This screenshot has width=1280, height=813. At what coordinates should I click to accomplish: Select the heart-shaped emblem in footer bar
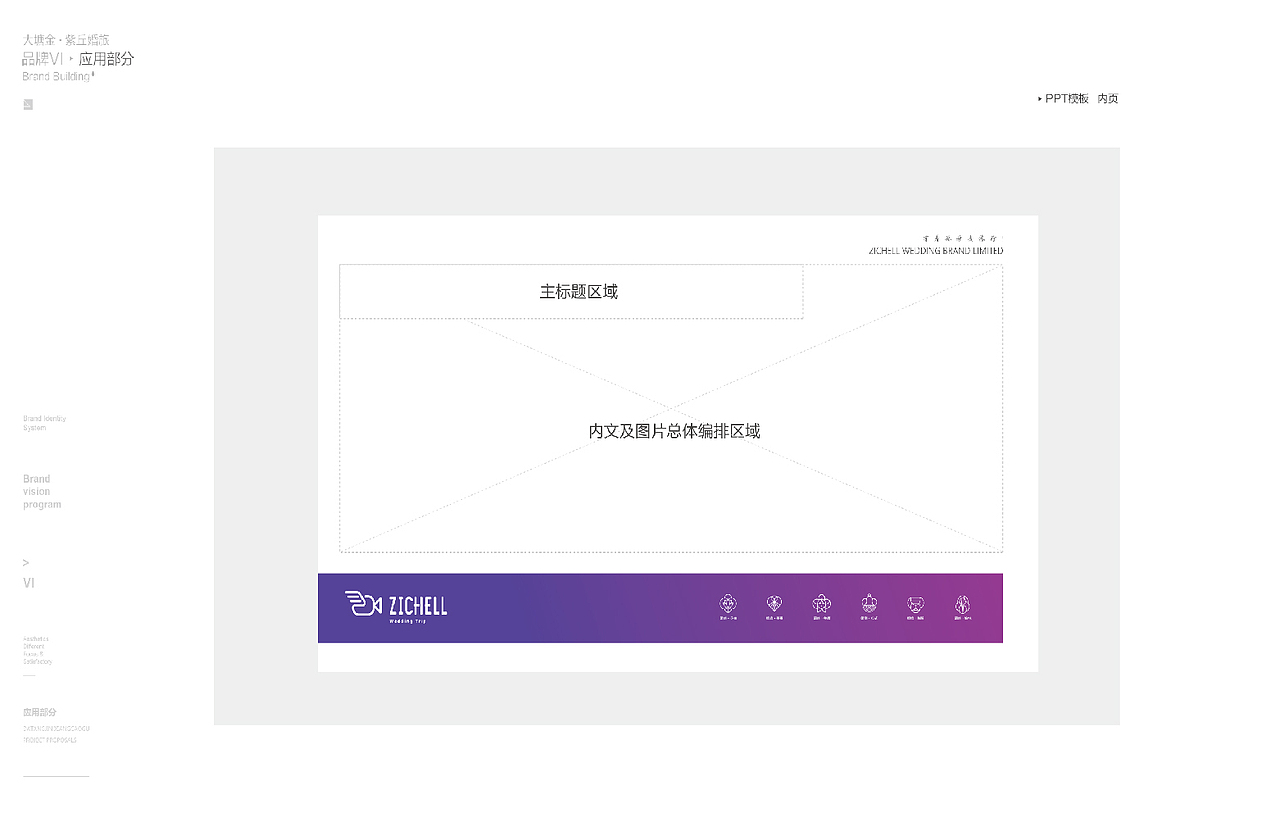(773, 604)
